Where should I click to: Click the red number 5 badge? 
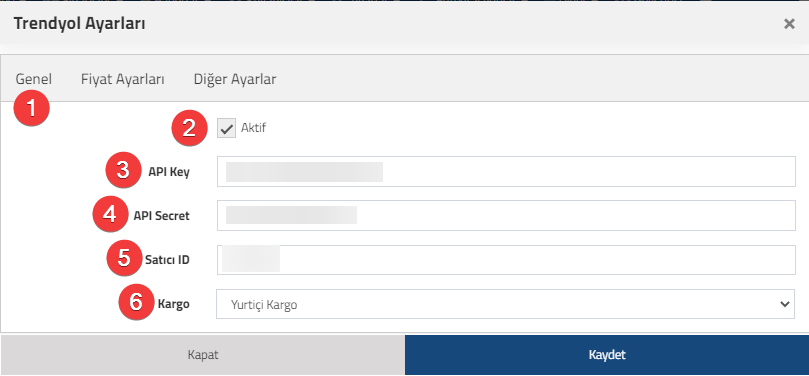[x=124, y=258]
